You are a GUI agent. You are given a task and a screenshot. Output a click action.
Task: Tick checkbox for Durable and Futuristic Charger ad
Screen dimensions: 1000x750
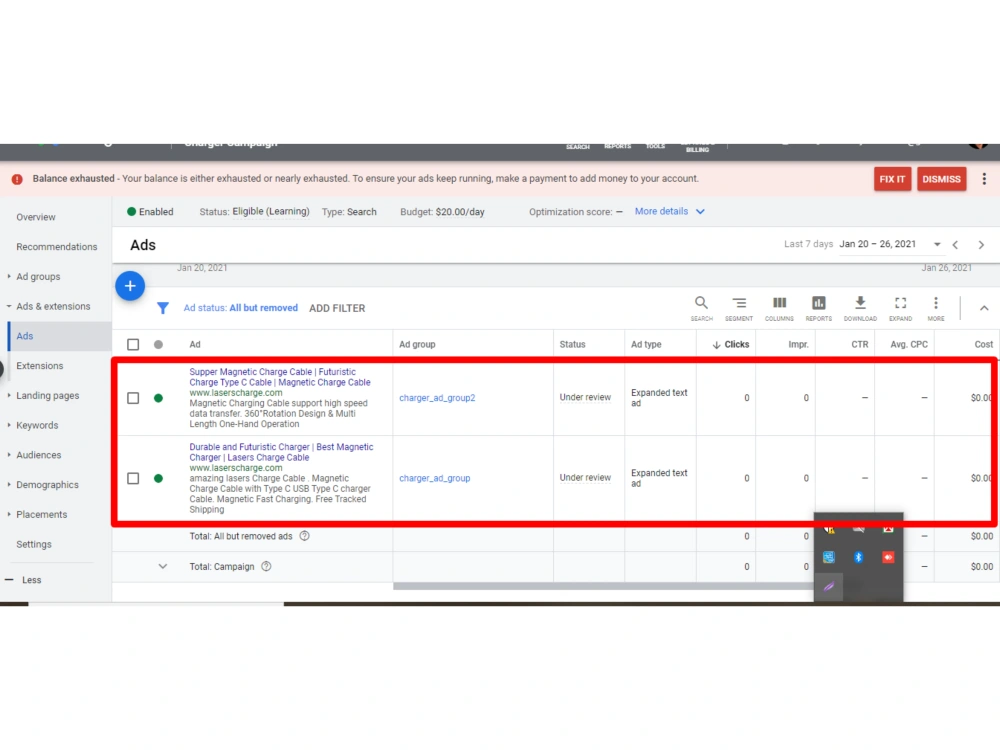point(133,478)
